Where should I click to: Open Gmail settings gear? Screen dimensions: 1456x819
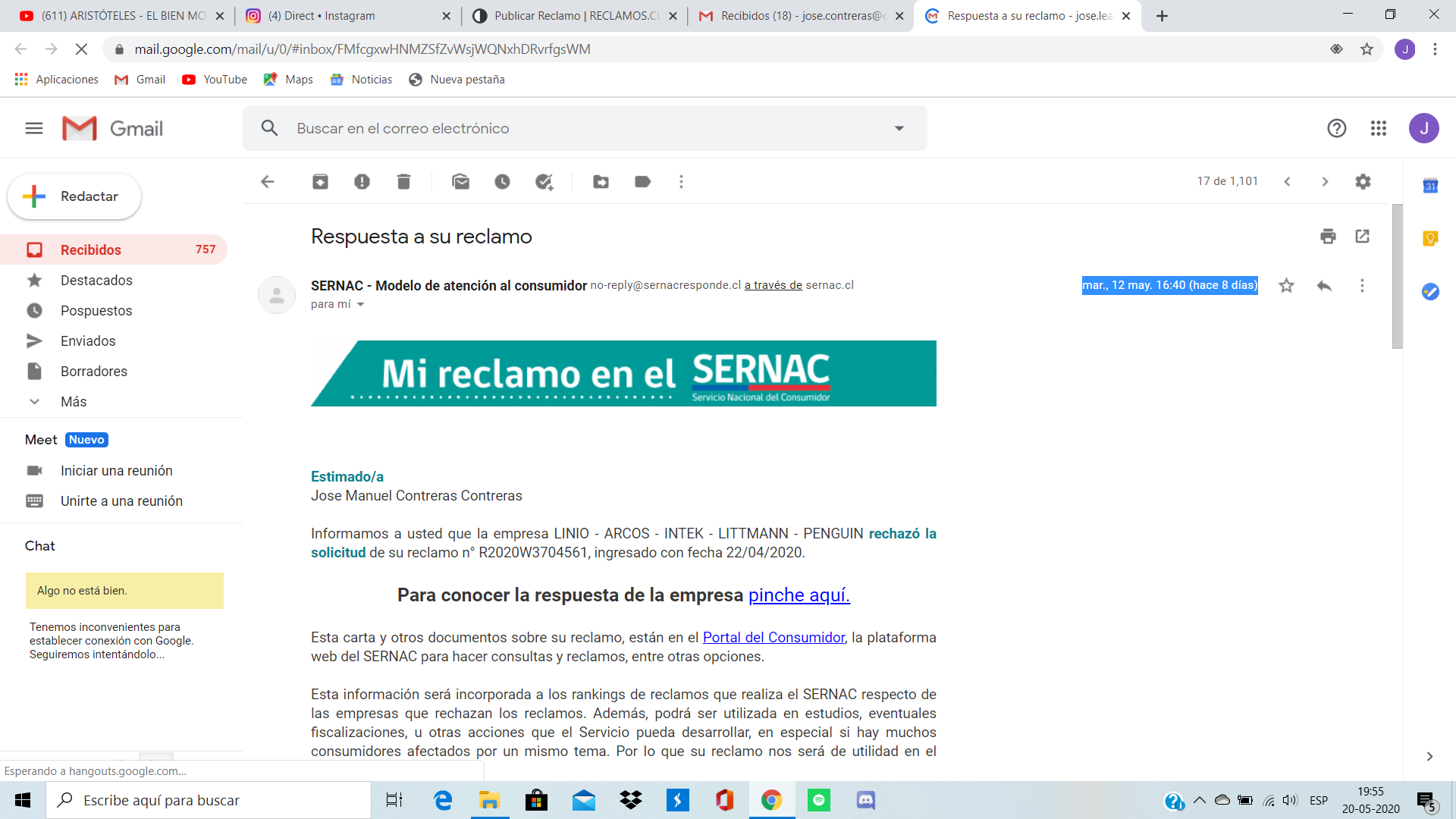(1363, 181)
